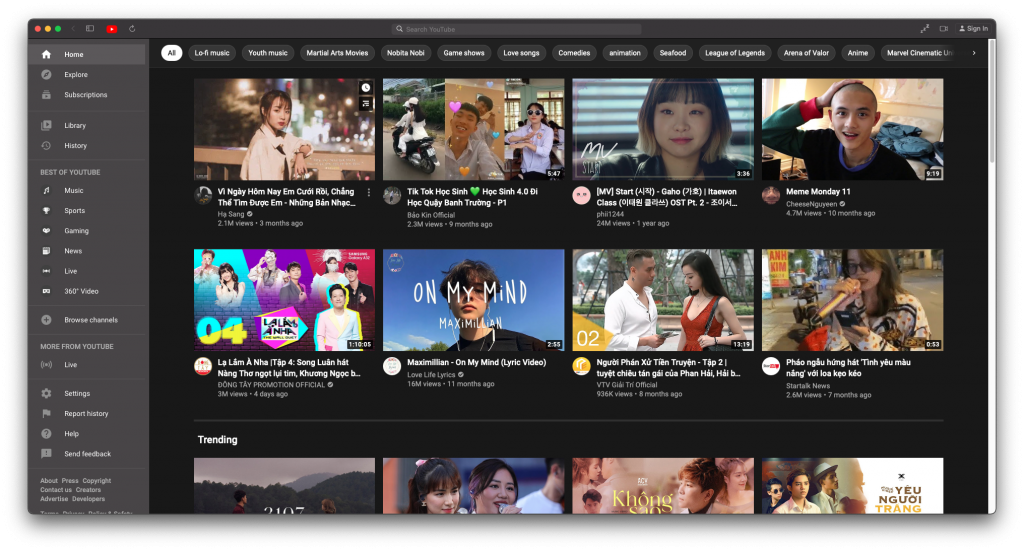Click the Sign In button
The width and height of the screenshot is (1024, 551).
pyautogui.click(x=973, y=29)
